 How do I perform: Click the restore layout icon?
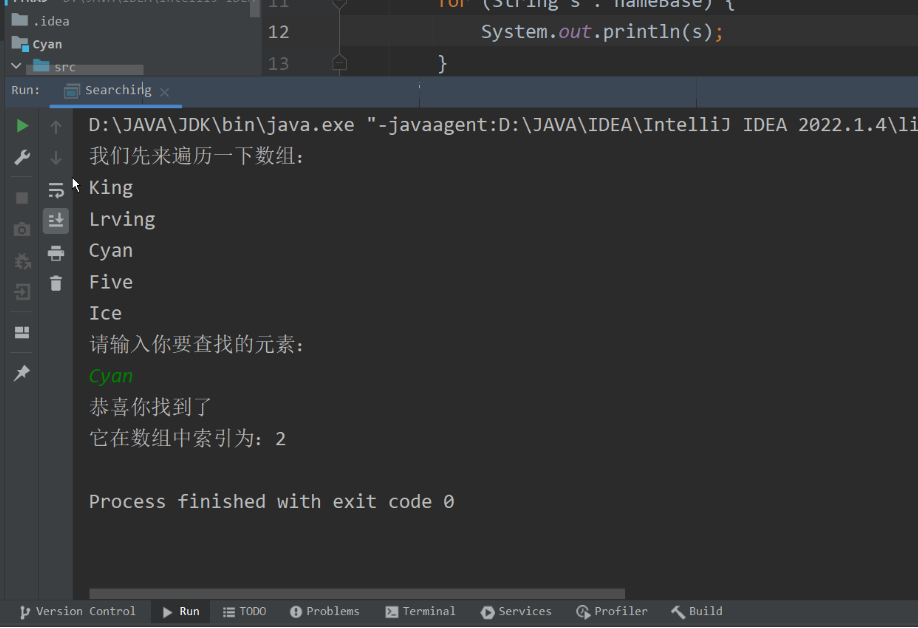[22, 332]
